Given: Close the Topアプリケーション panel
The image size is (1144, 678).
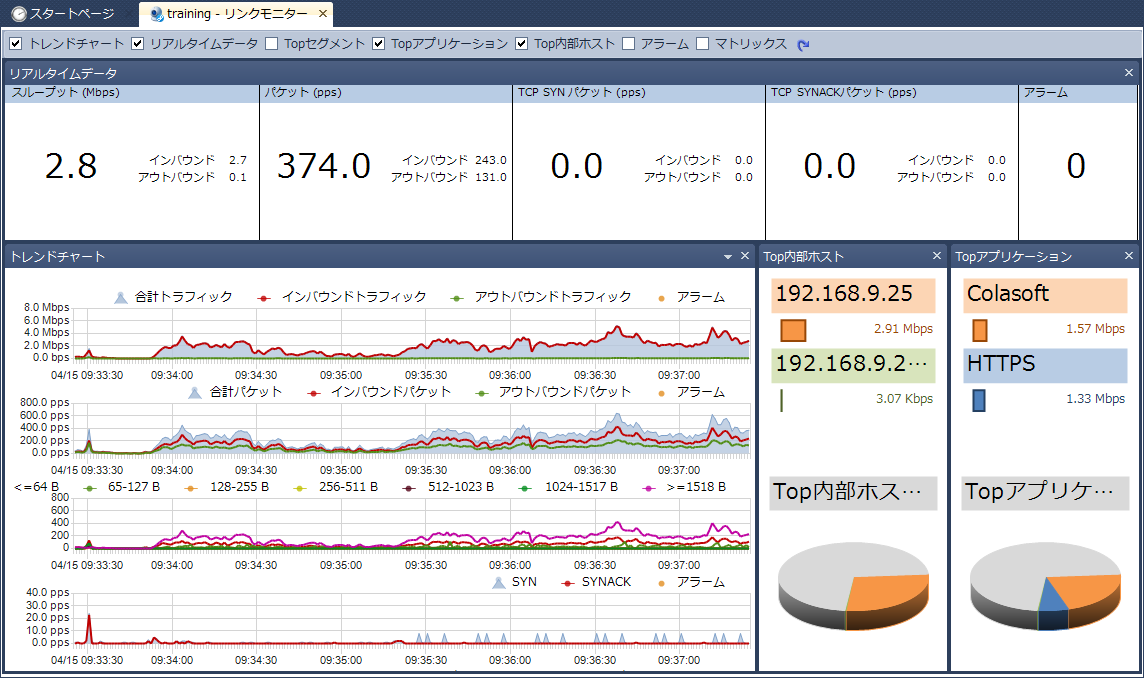Looking at the screenshot, I should (x=1129, y=257).
